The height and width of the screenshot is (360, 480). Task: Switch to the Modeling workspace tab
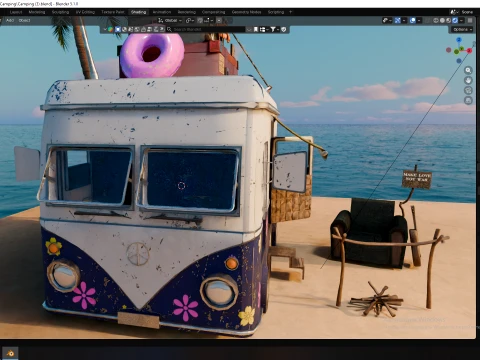point(37,12)
